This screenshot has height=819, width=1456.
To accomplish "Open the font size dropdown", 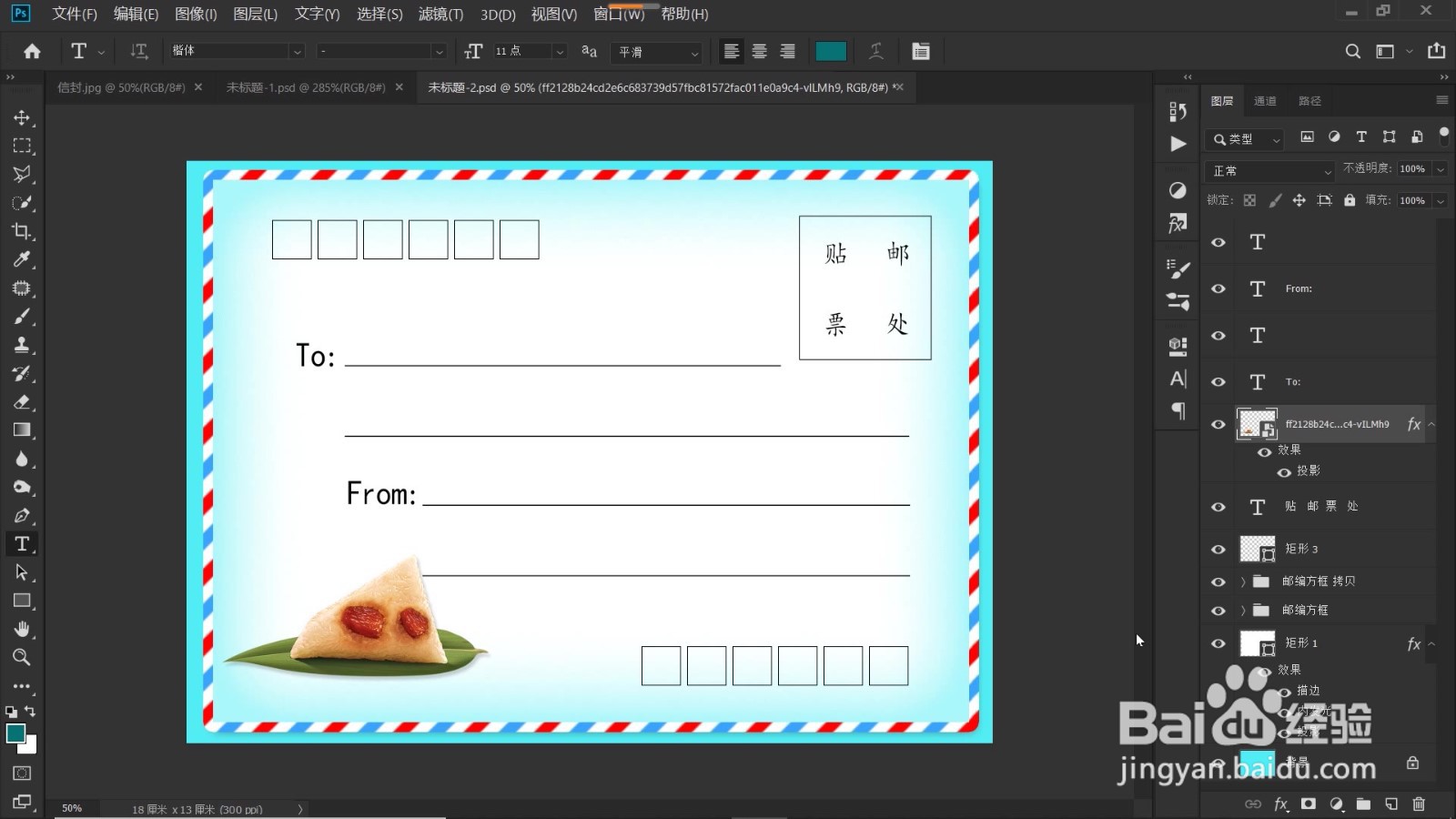I will tap(560, 52).
